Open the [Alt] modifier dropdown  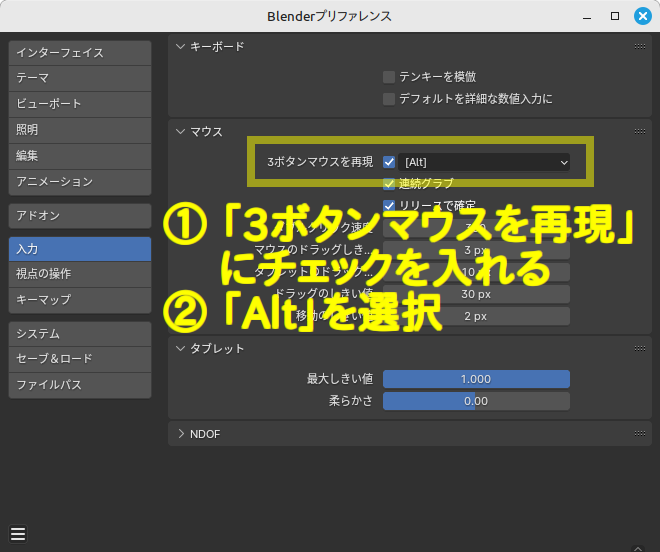(484, 162)
